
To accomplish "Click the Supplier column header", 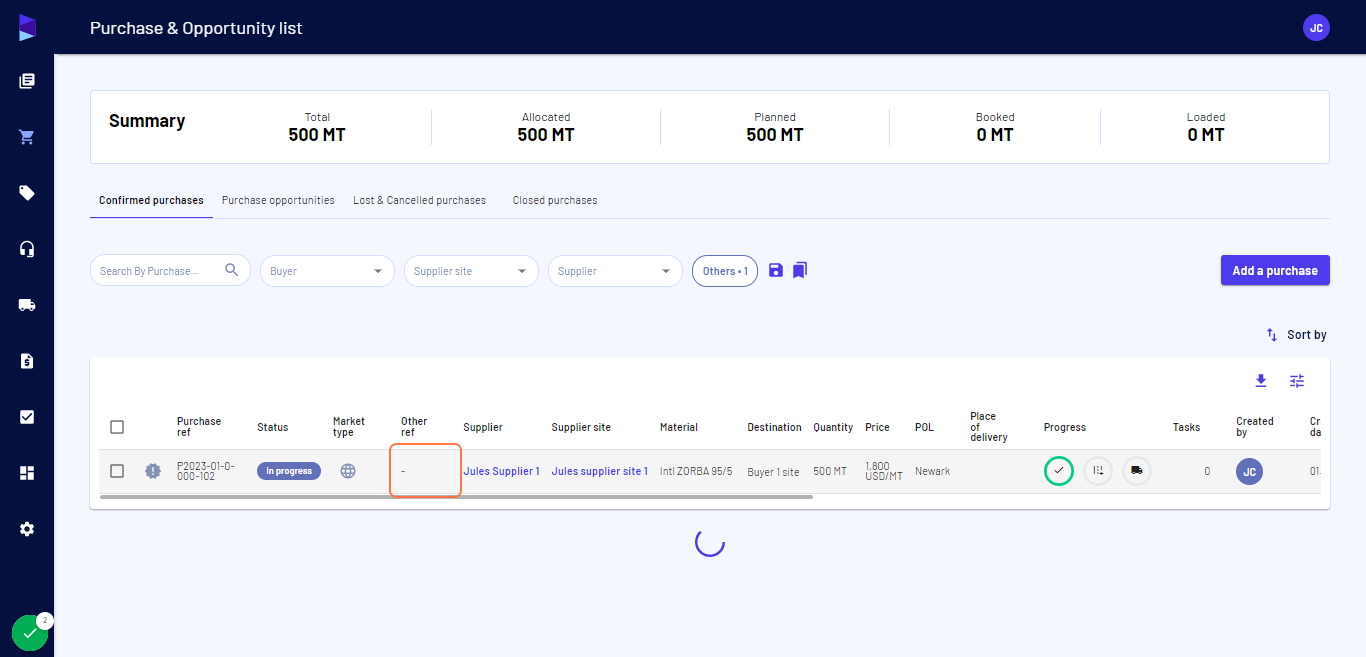I will (483, 427).
